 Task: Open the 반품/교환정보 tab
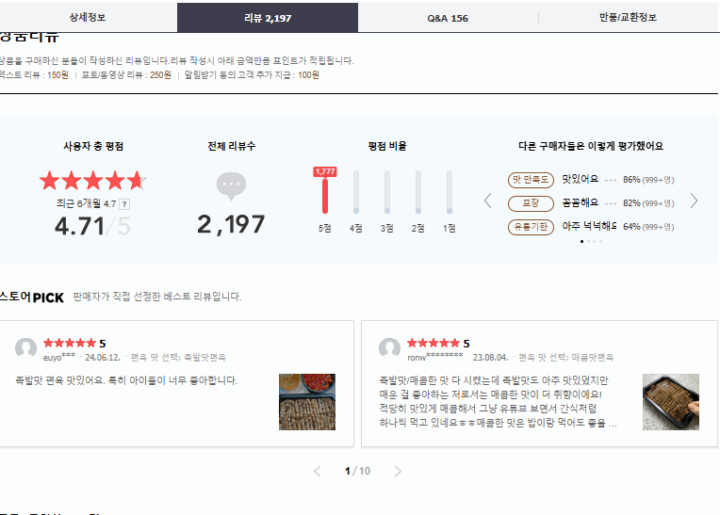(x=628, y=18)
